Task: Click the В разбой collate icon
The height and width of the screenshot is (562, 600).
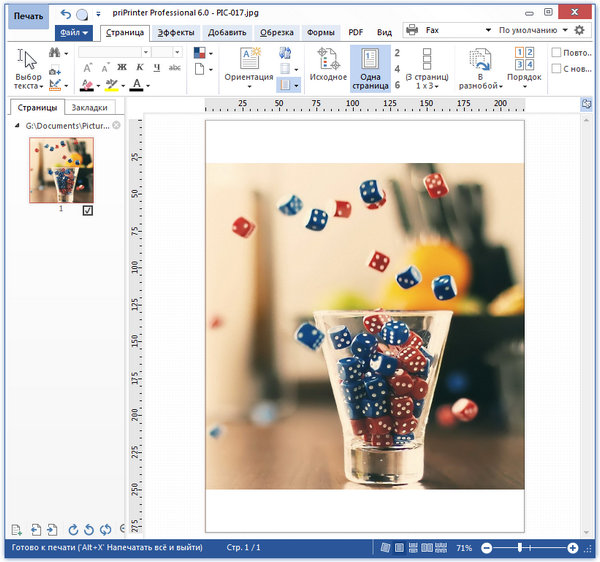Action: tap(480, 59)
